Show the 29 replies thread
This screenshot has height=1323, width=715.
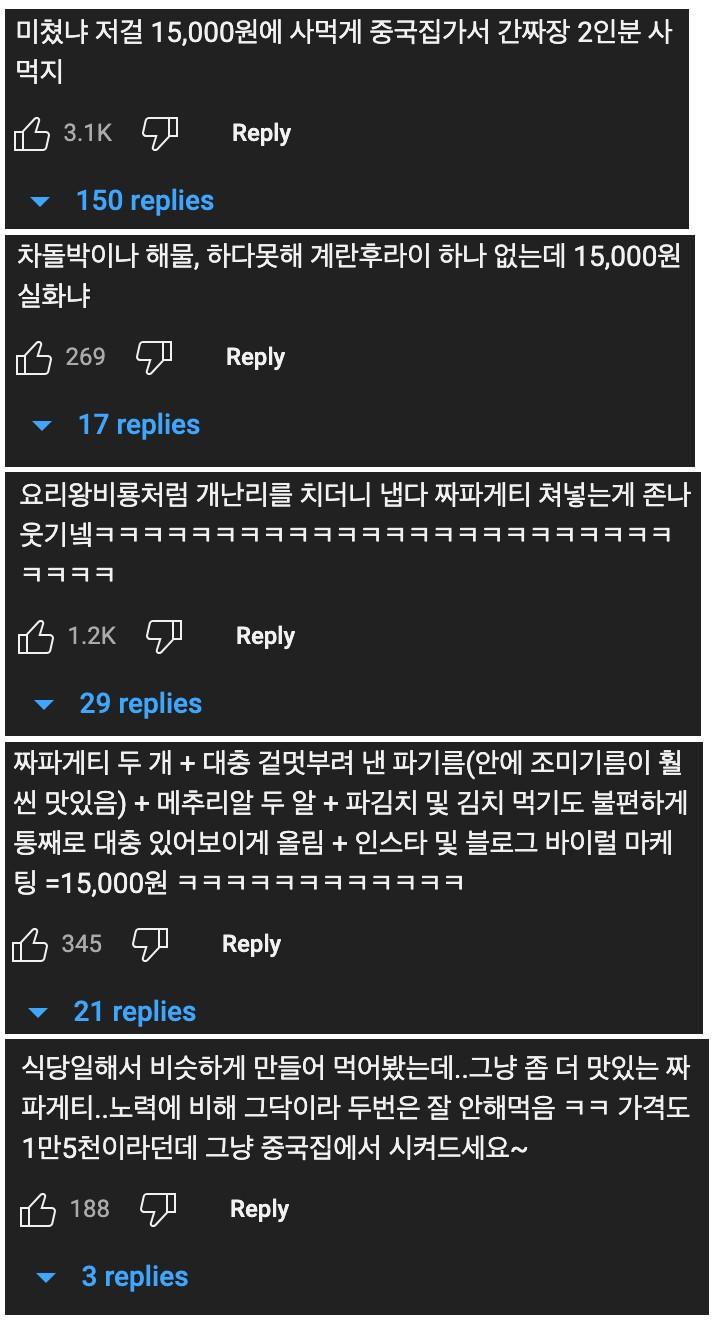coord(118,704)
